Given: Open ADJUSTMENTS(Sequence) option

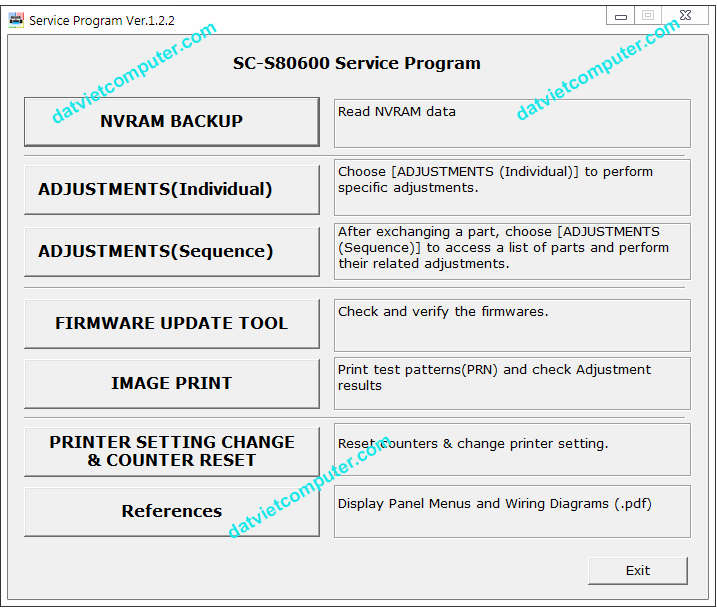Looking at the screenshot, I should pos(171,252).
